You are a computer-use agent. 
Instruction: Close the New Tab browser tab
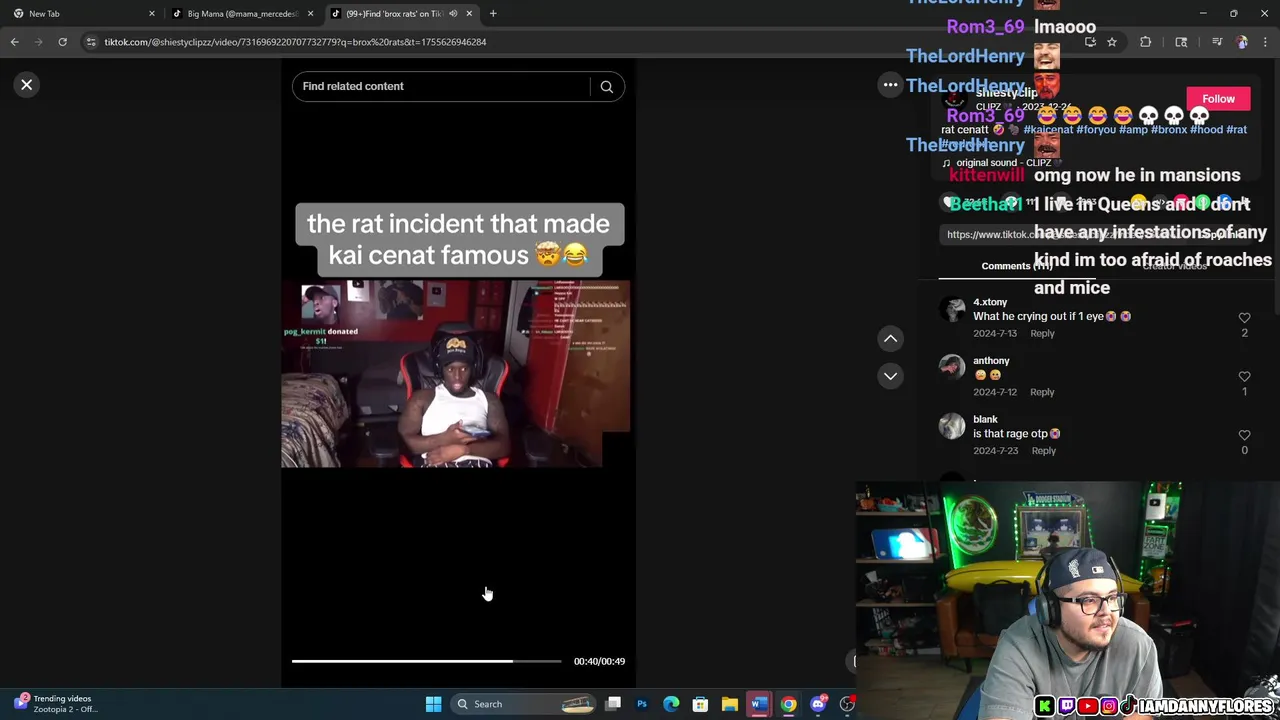(x=152, y=14)
